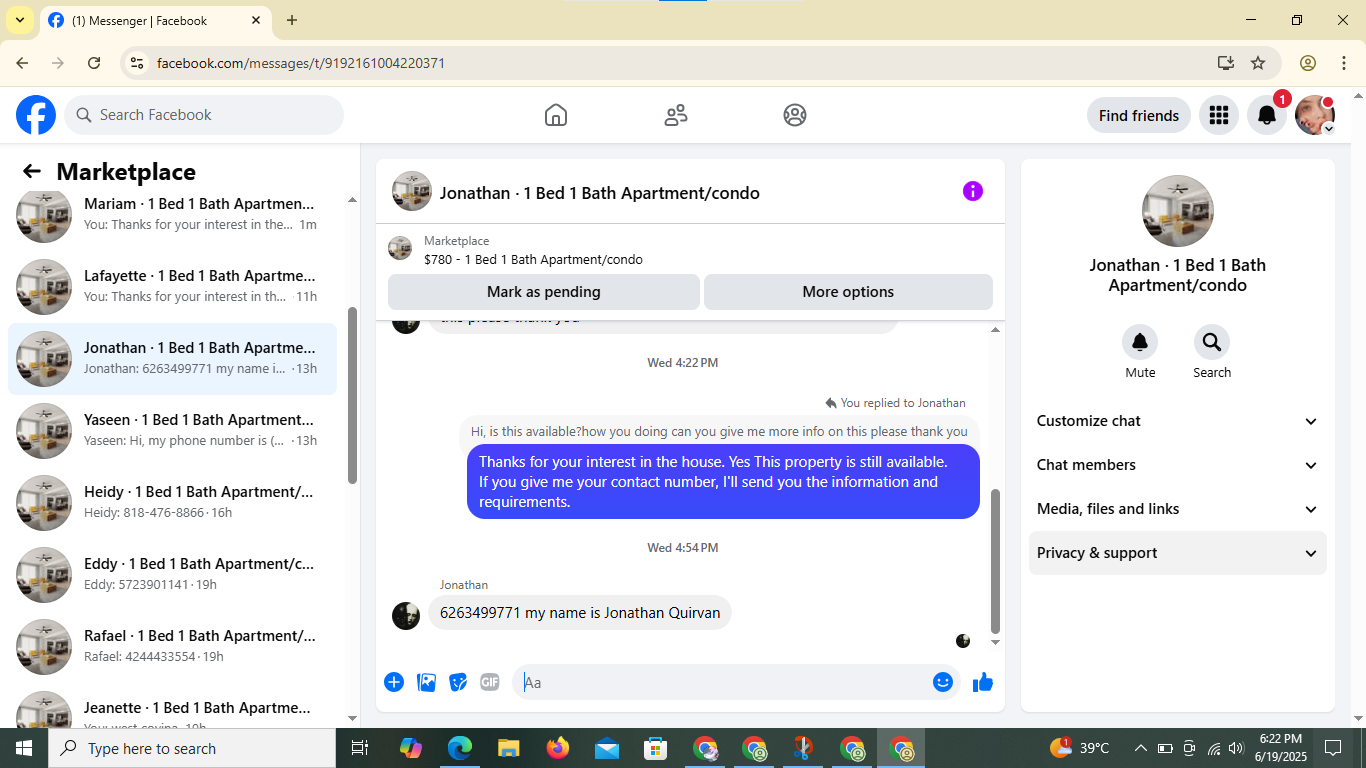Click the Search Facebook field
This screenshot has width=1366, height=768.
tap(204, 115)
